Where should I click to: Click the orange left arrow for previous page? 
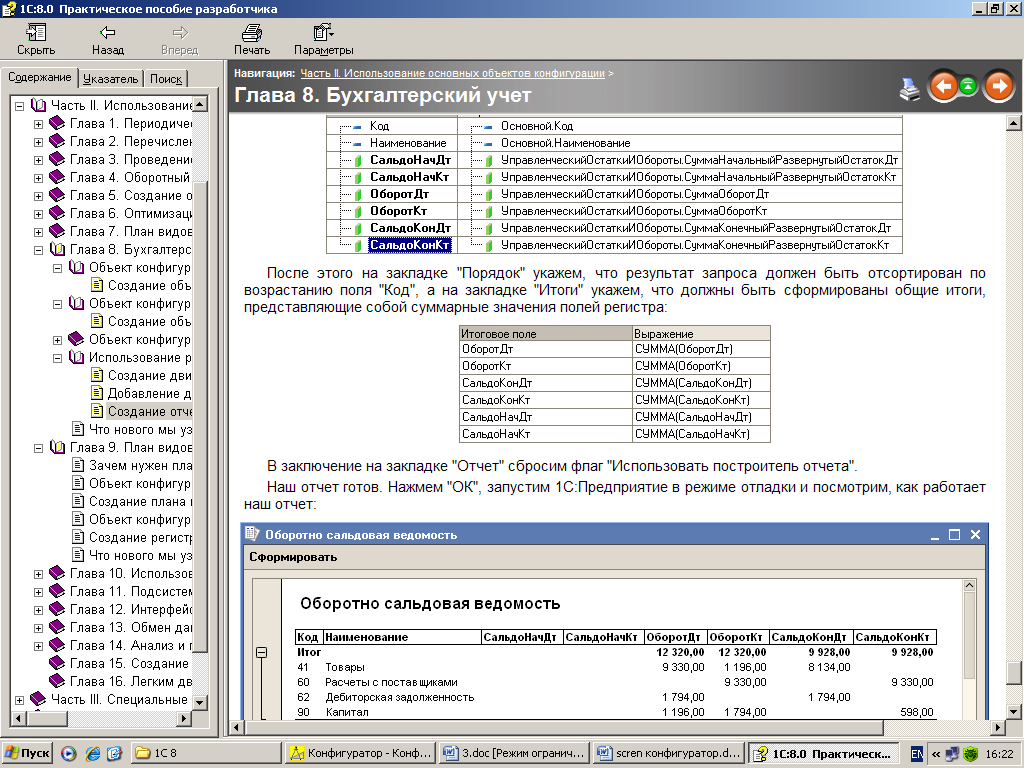(943, 87)
